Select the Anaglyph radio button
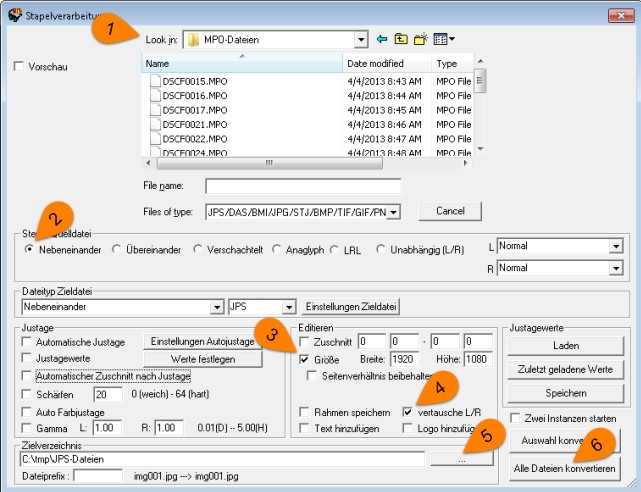Screen dimensions: 641x492 pyautogui.click(x=278, y=248)
